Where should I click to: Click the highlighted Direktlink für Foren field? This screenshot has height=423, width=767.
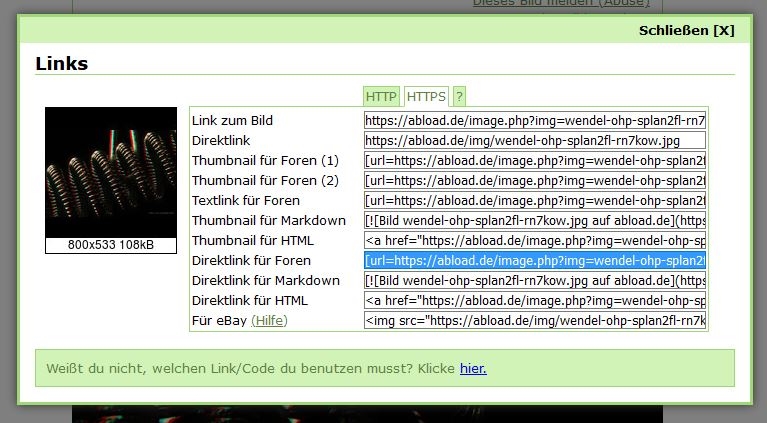[535, 261]
